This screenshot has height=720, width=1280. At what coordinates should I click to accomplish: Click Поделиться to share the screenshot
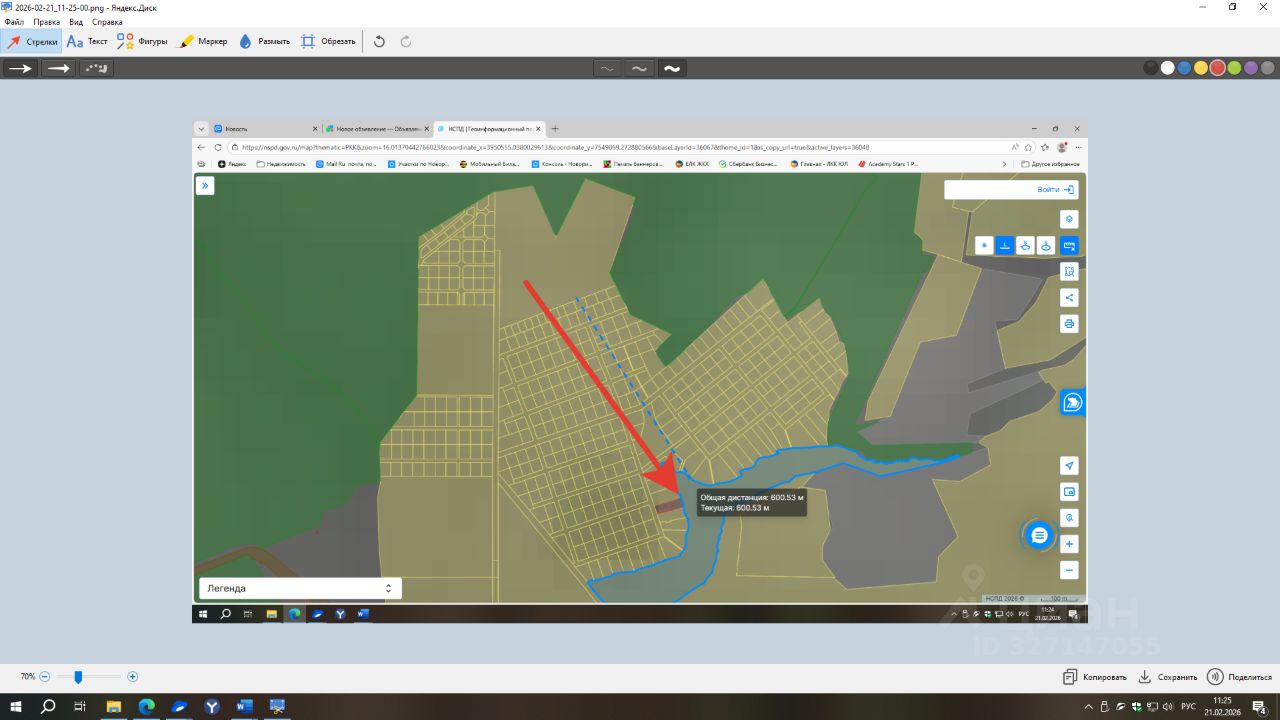[x=1239, y=677]
